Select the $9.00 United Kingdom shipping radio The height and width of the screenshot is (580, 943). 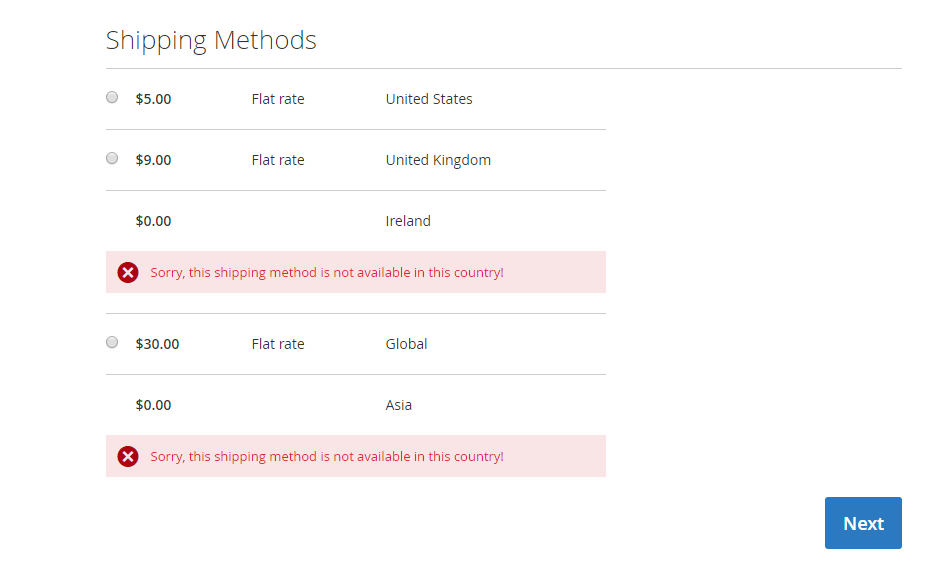pos(112,158)
